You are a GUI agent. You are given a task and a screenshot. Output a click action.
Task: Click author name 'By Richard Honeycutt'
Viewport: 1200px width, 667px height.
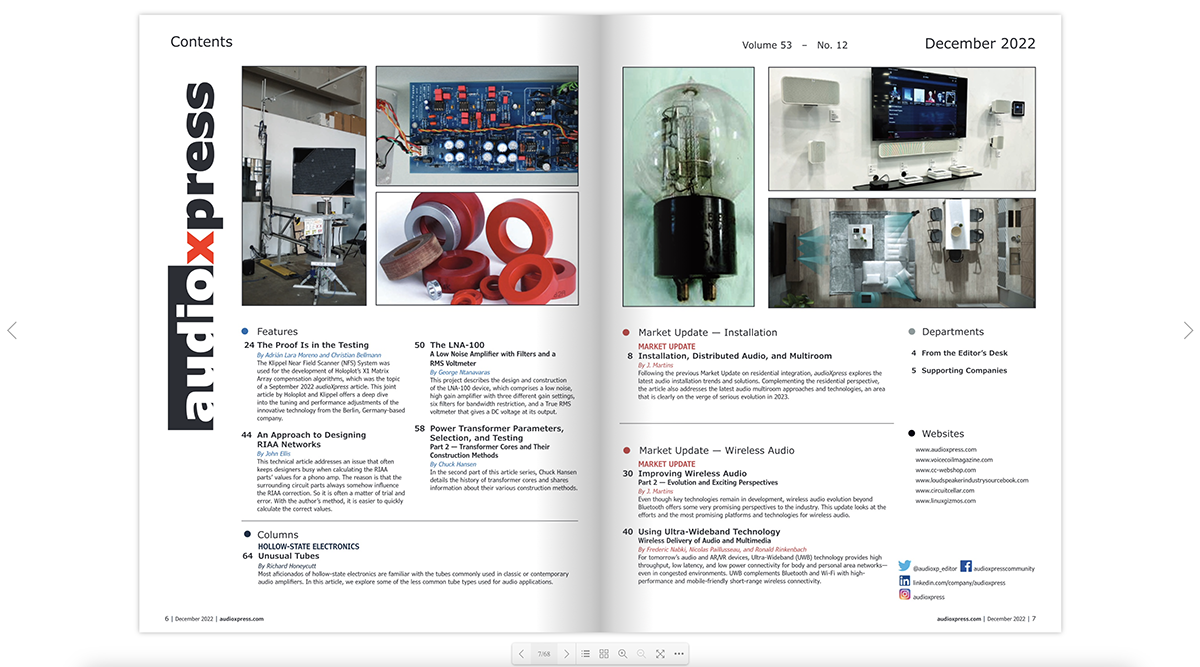coord(287,566)
